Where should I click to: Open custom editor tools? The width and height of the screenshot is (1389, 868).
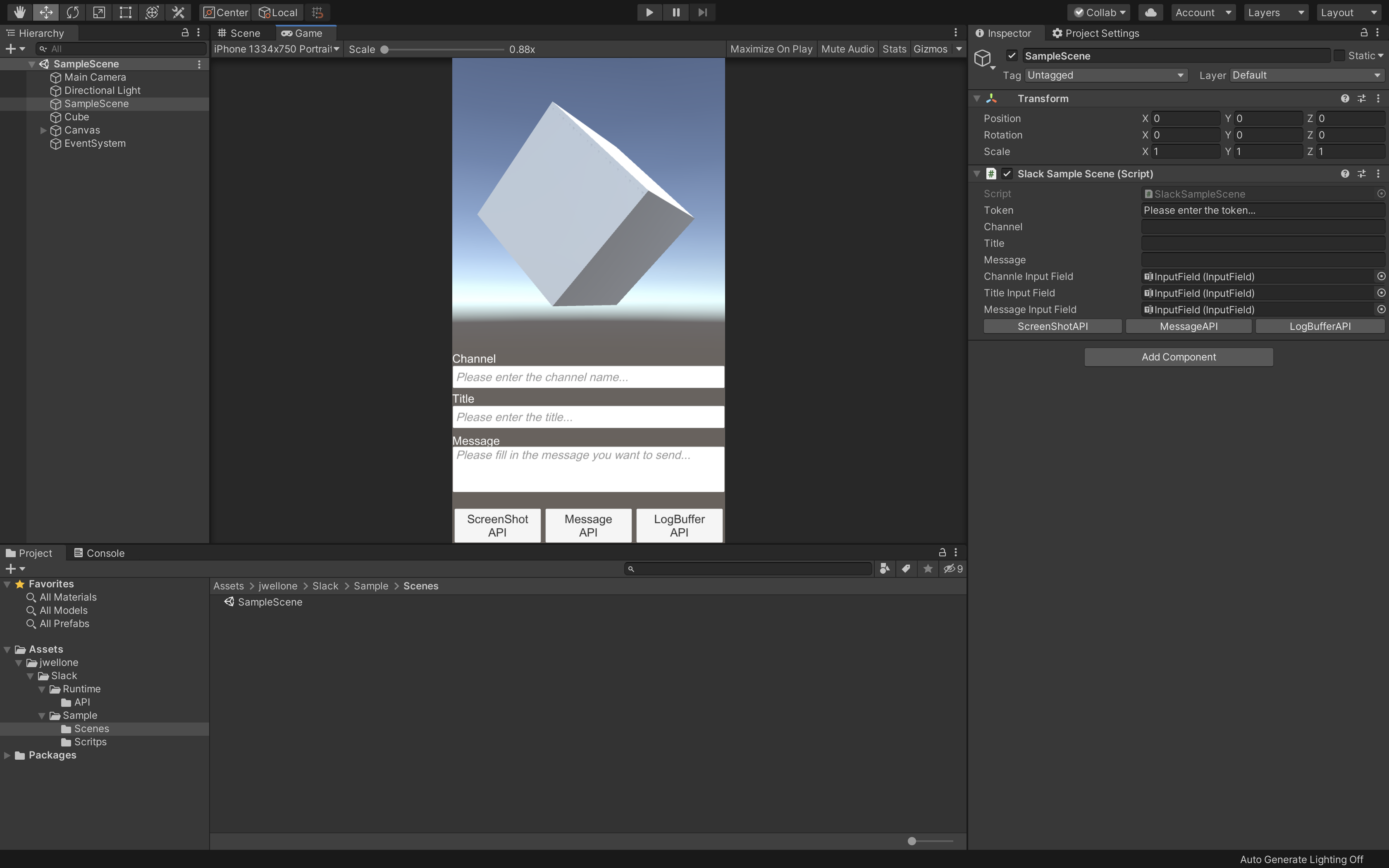tap(178, 12)
